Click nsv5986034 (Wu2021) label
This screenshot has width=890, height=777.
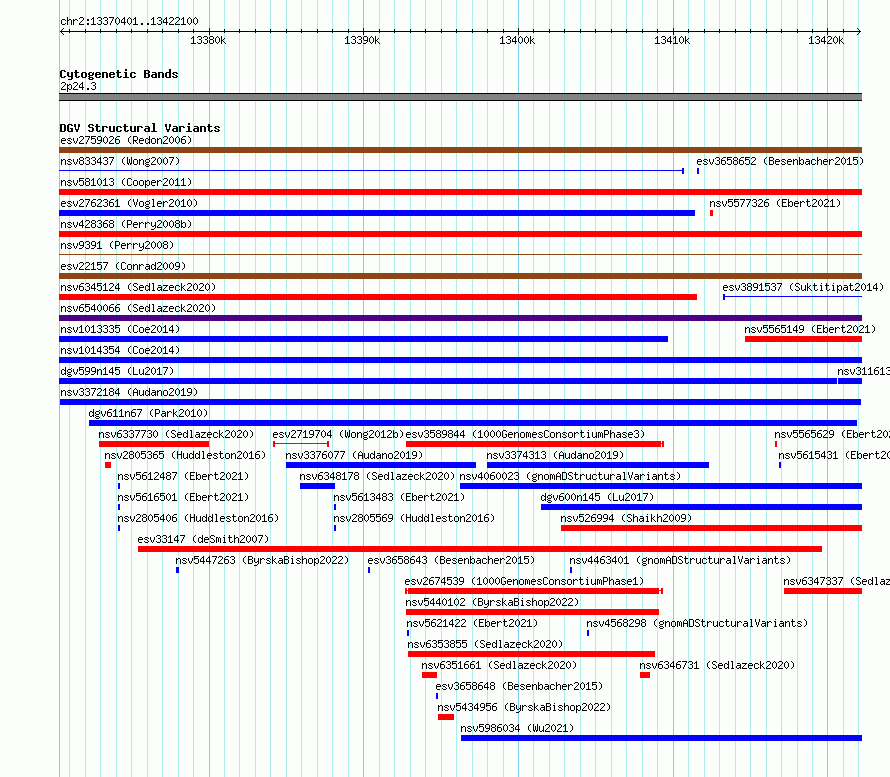(517, 728)
